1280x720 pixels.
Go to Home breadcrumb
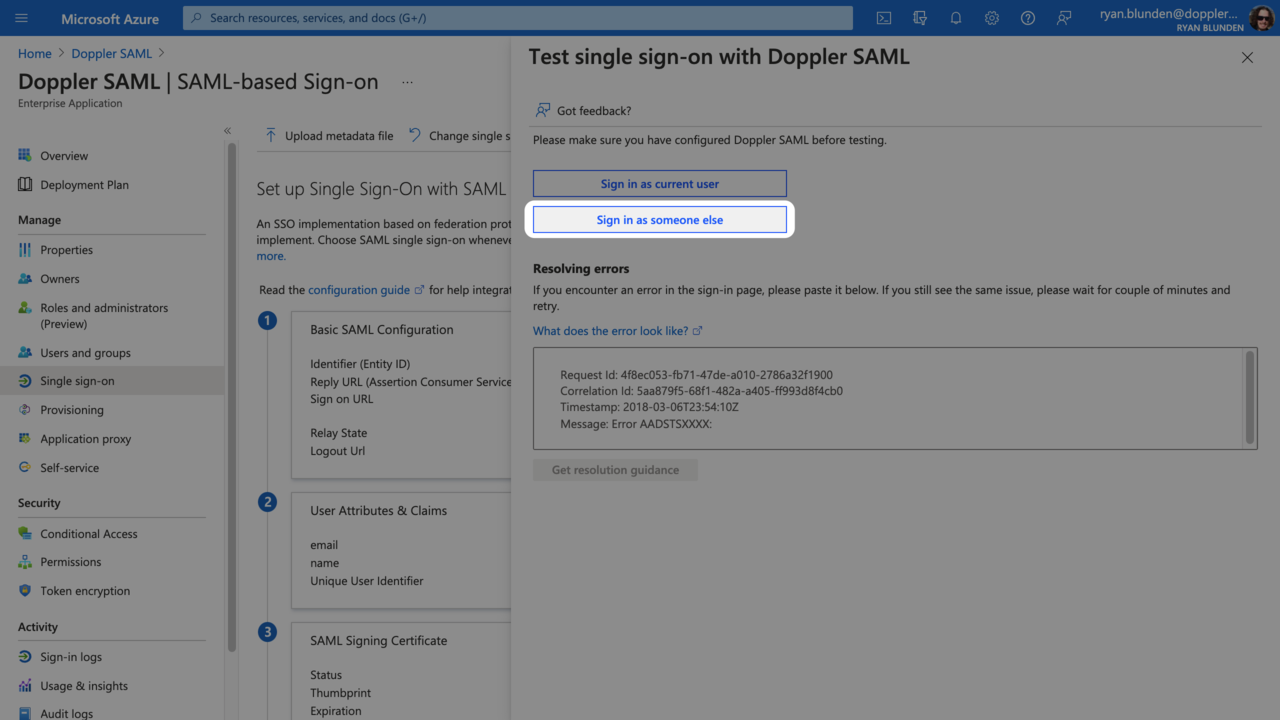[x=35, y=53]
